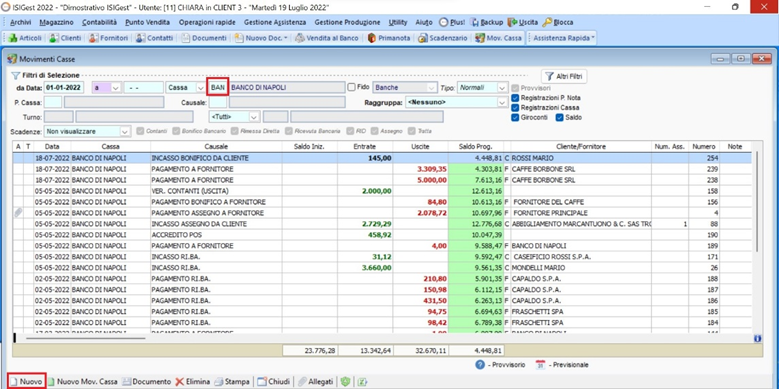The width and height of the screenshot is (779, 389).
Task: Toggle the Fido checkbox
Action: 352,87
